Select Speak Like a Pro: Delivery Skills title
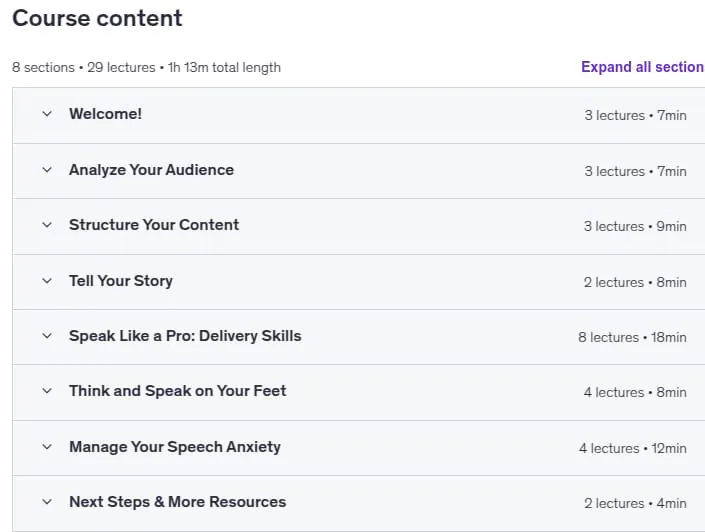 [x=185, y=336]
